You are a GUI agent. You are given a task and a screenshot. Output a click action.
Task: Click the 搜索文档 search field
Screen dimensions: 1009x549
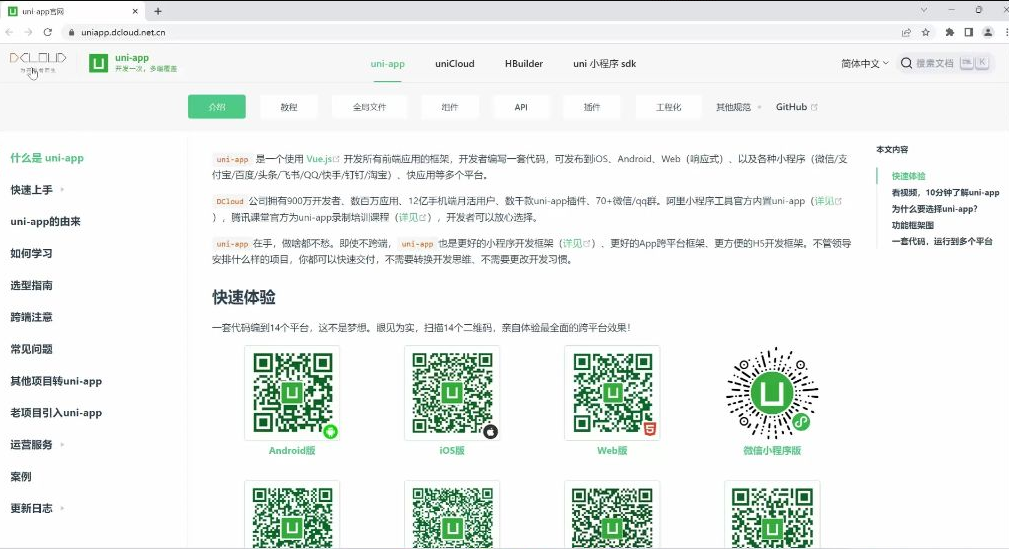945,63
